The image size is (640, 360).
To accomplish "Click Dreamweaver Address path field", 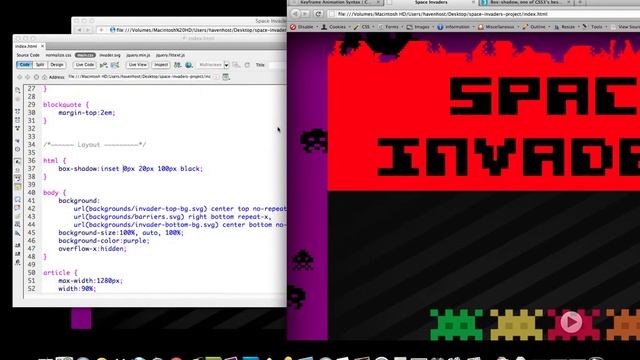I will [140, 77].
